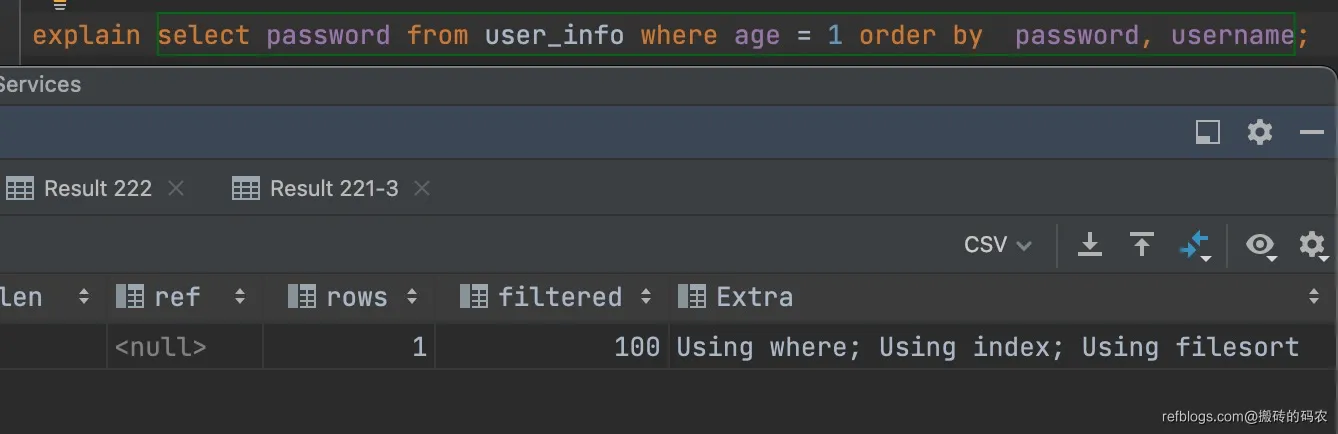Close the Result 221-3 tab
Image resolution: width=1338 pixels, height=434 pixels.
click(x=422, y=188)
